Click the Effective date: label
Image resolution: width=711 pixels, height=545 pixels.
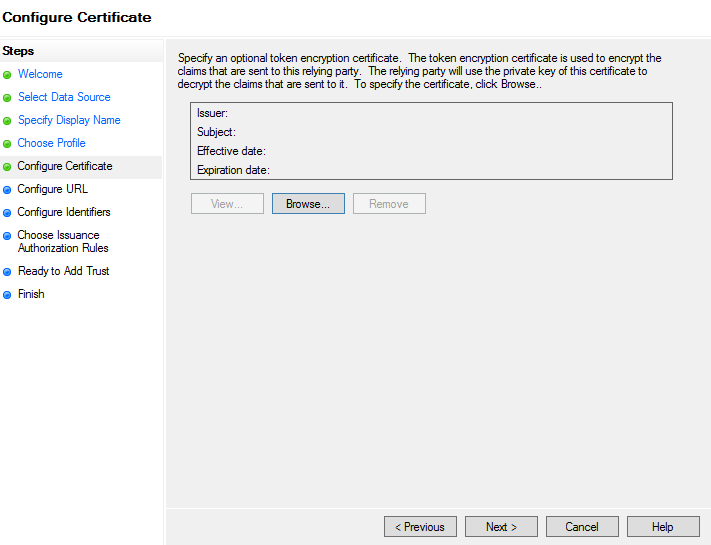pyautogui.click(x=231, y=151)
